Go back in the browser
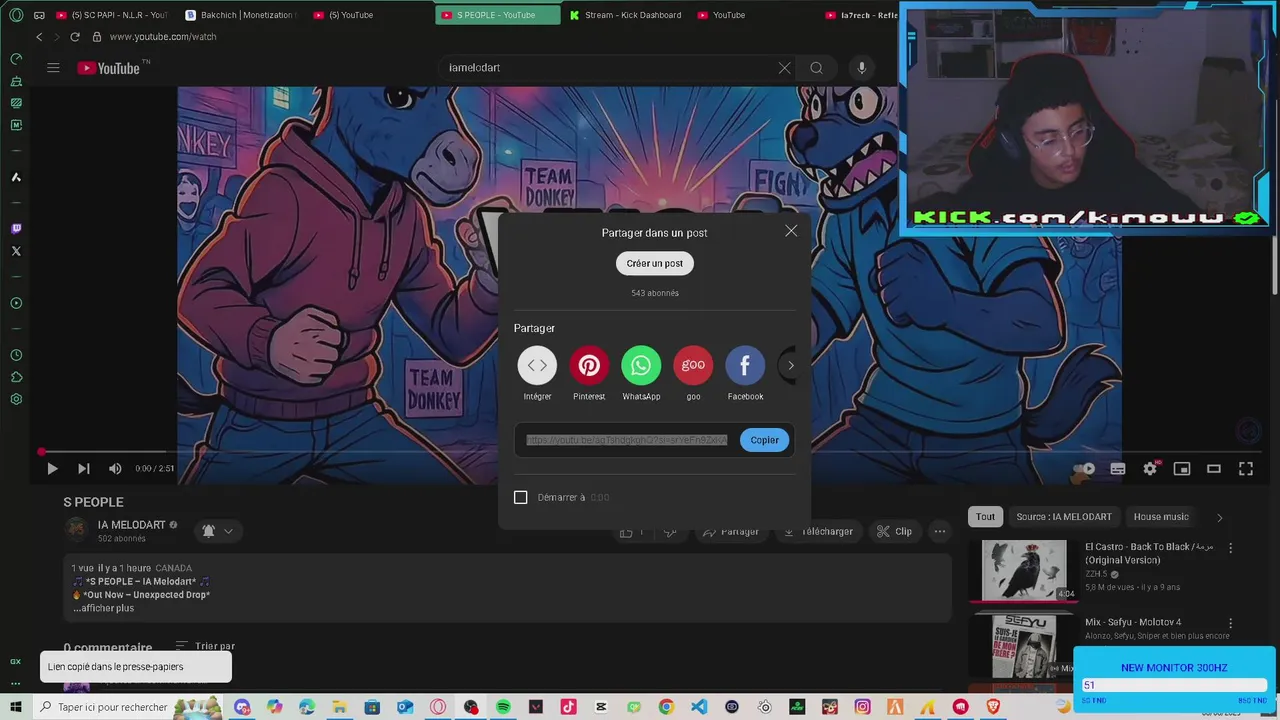Viewport: 1280px width, 720px height. tap(39, 37)
